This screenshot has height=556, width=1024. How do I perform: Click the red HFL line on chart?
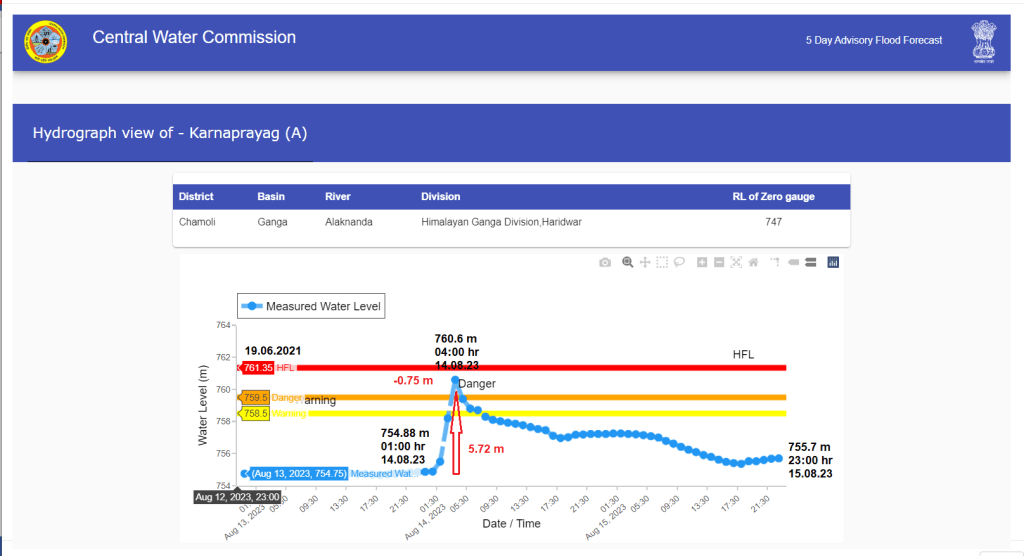(x=600, y=368)
